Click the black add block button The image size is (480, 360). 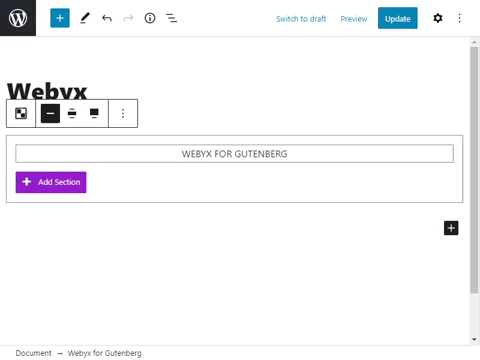click(451, 228)
